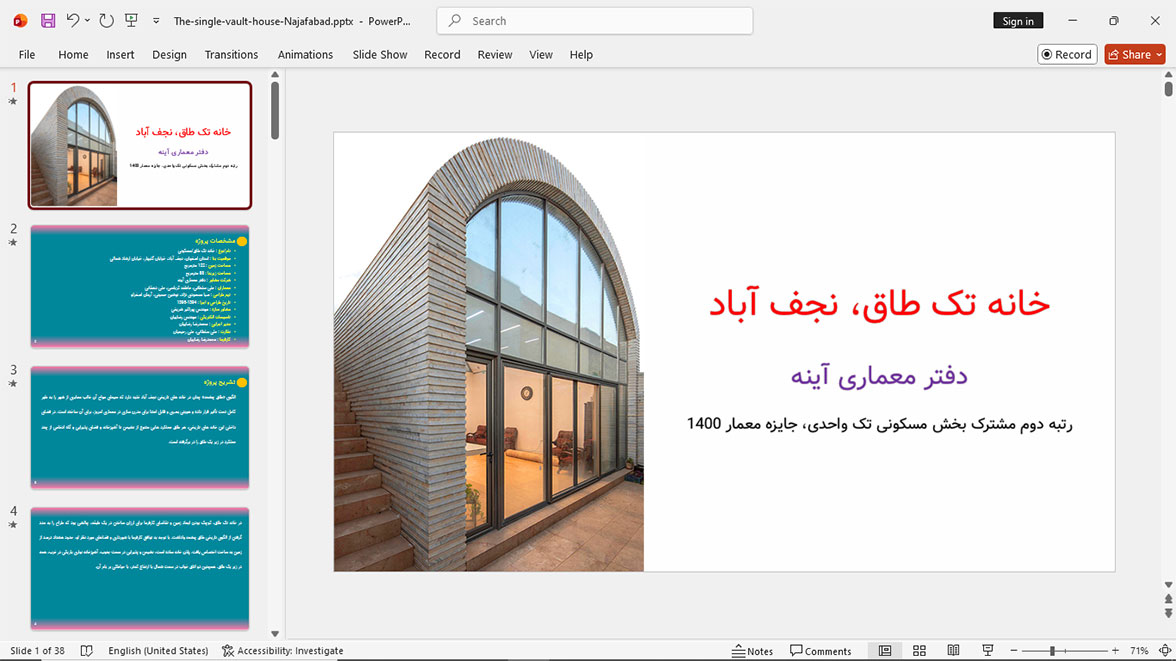The height and width of the screenshot is (661, 1176).
Task: Click the Slide 1 of 38 status indicator
Action: click(38, 650)
